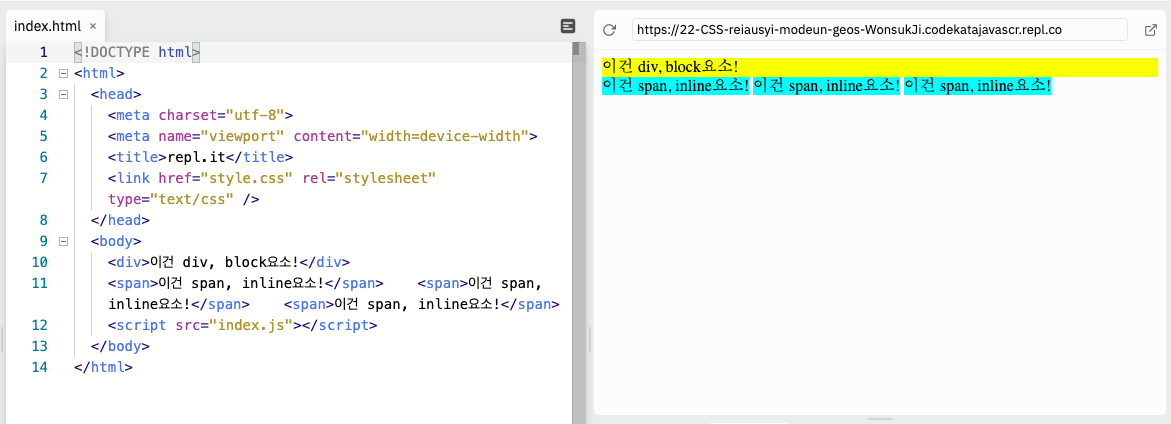
Task: Click the second cyan span in preview
Action: (827, 86)
